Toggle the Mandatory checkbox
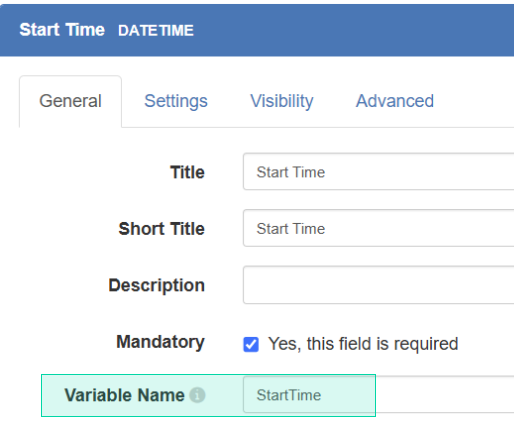Screen dimensions: 519x434 pyautogui.click(x=251, y=344)
